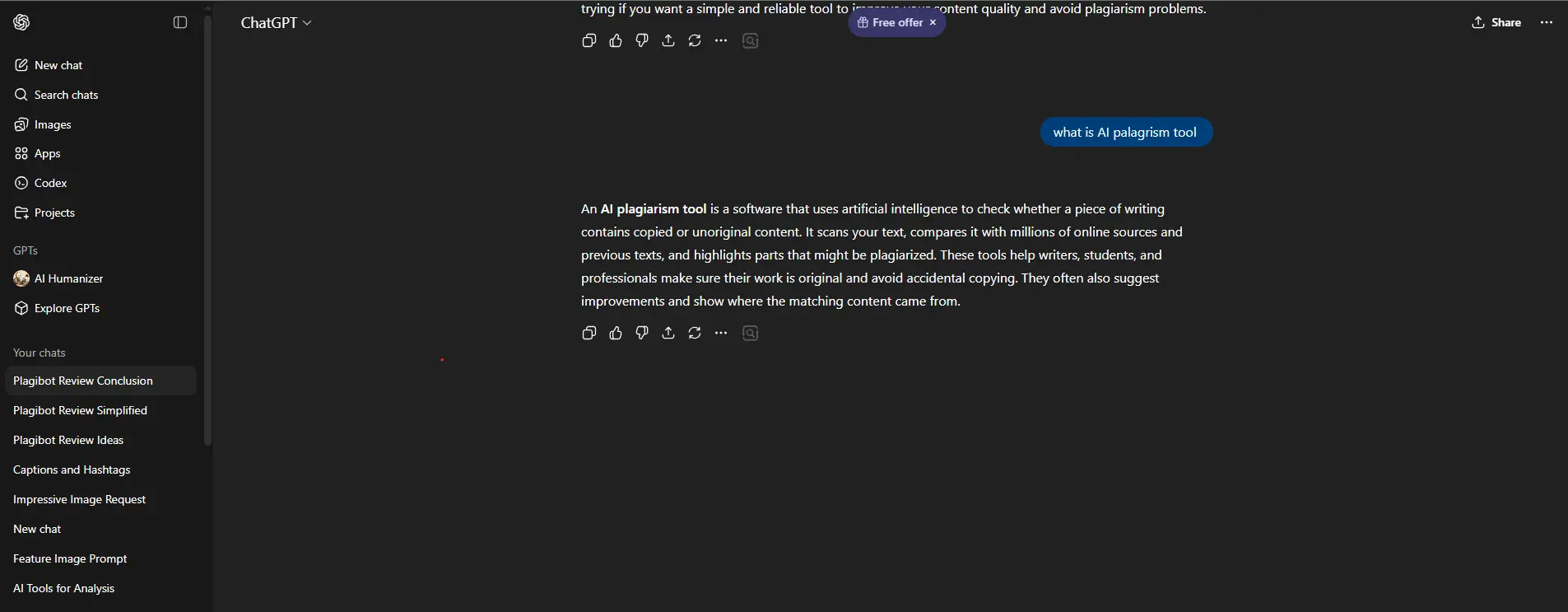Open the New chat entry in chat history
This screenshot has width=1568, height=612.
pyautogui.click(x=99, y=529)
